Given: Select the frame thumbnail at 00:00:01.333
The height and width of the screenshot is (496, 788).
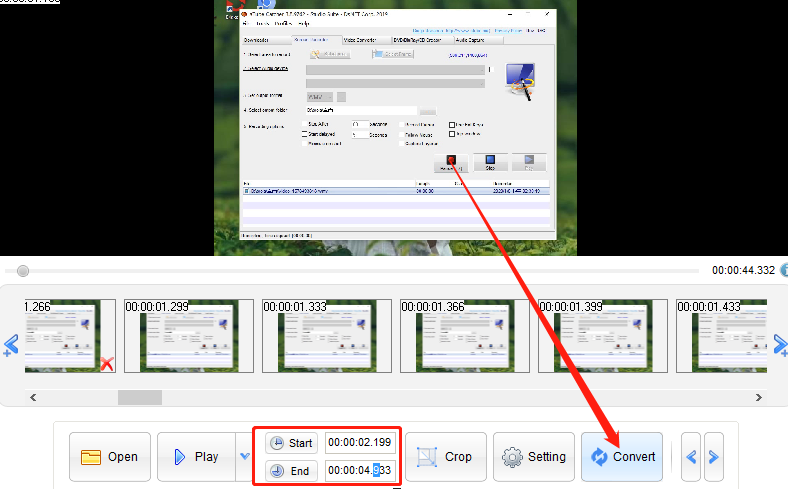Looking at the screenshot, I should (x=327, y=336).
